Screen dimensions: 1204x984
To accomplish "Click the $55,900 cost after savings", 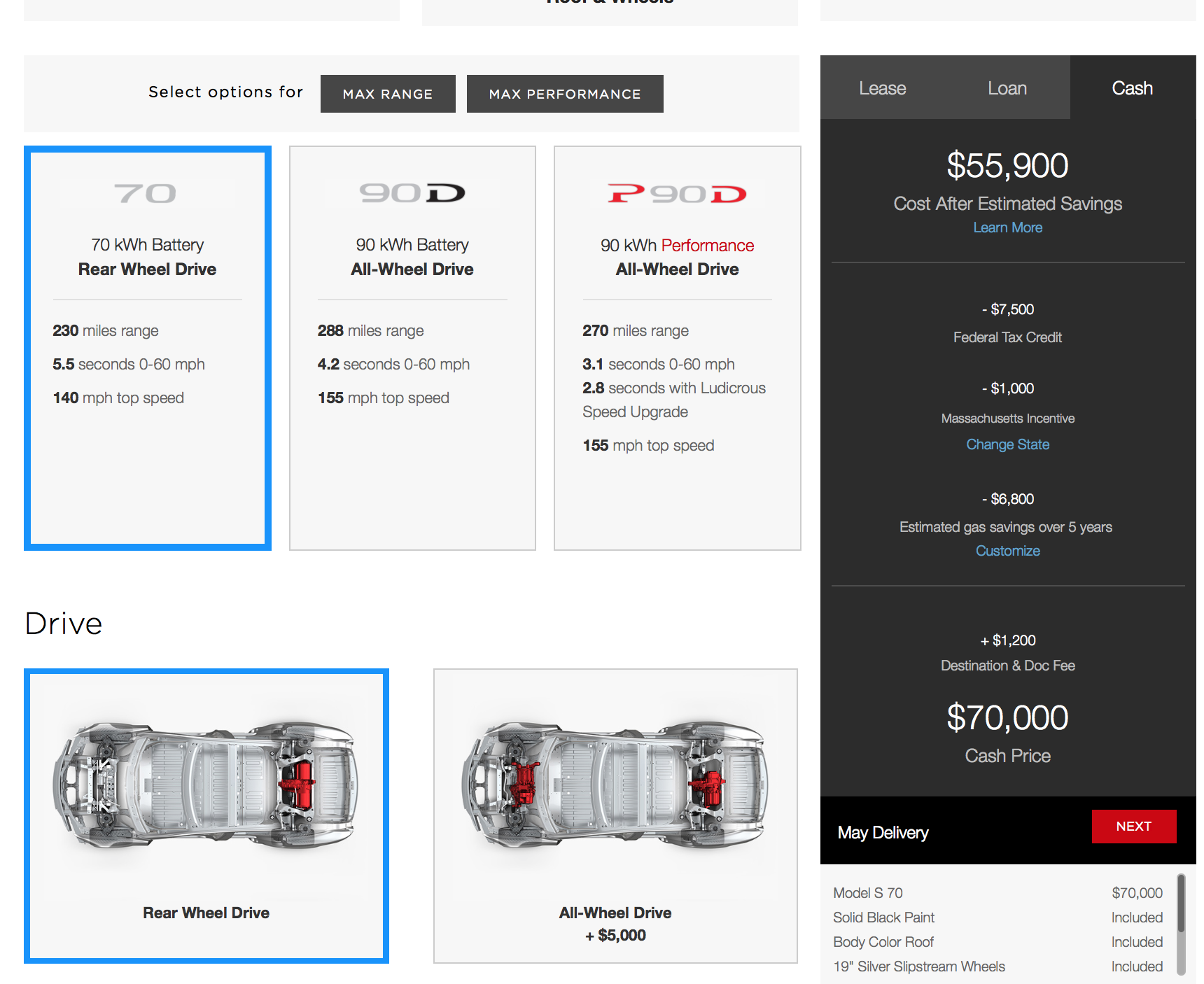I will pos(1008,166).
